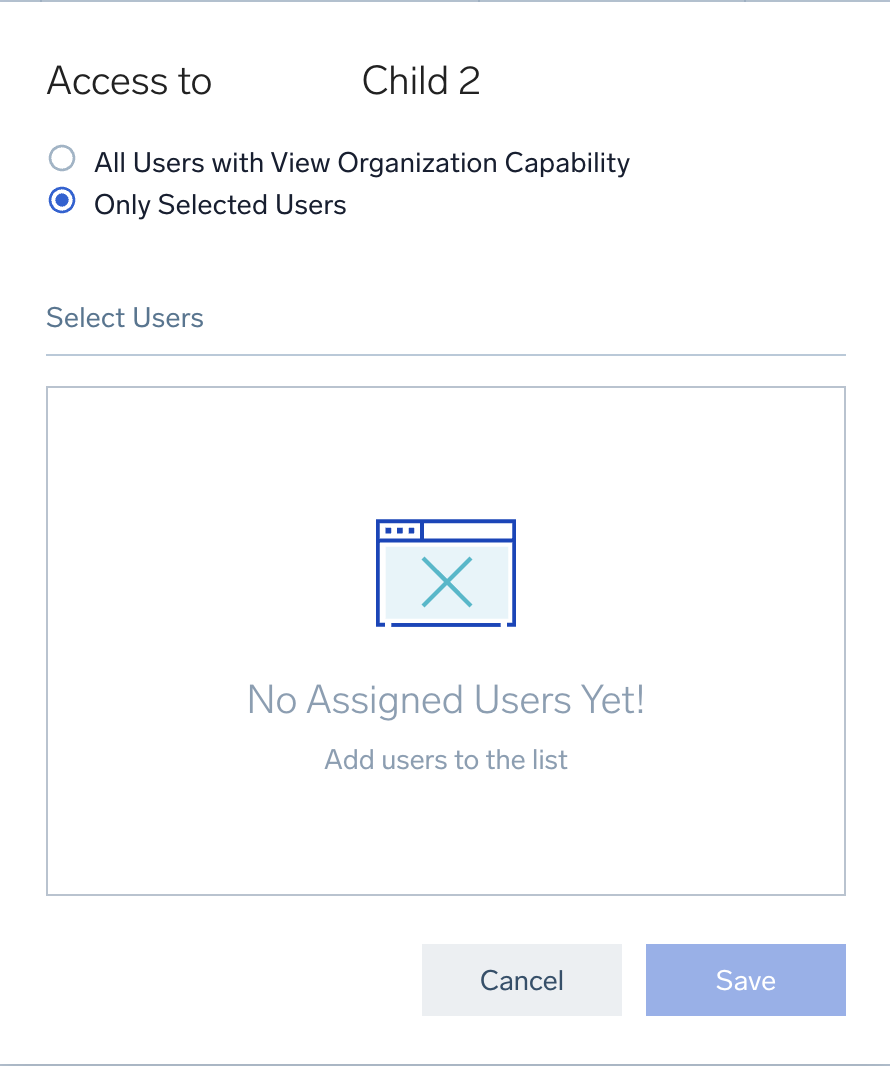
Task: Toggle the currently selected Only Selected Users radio
Action: [62, 201]
